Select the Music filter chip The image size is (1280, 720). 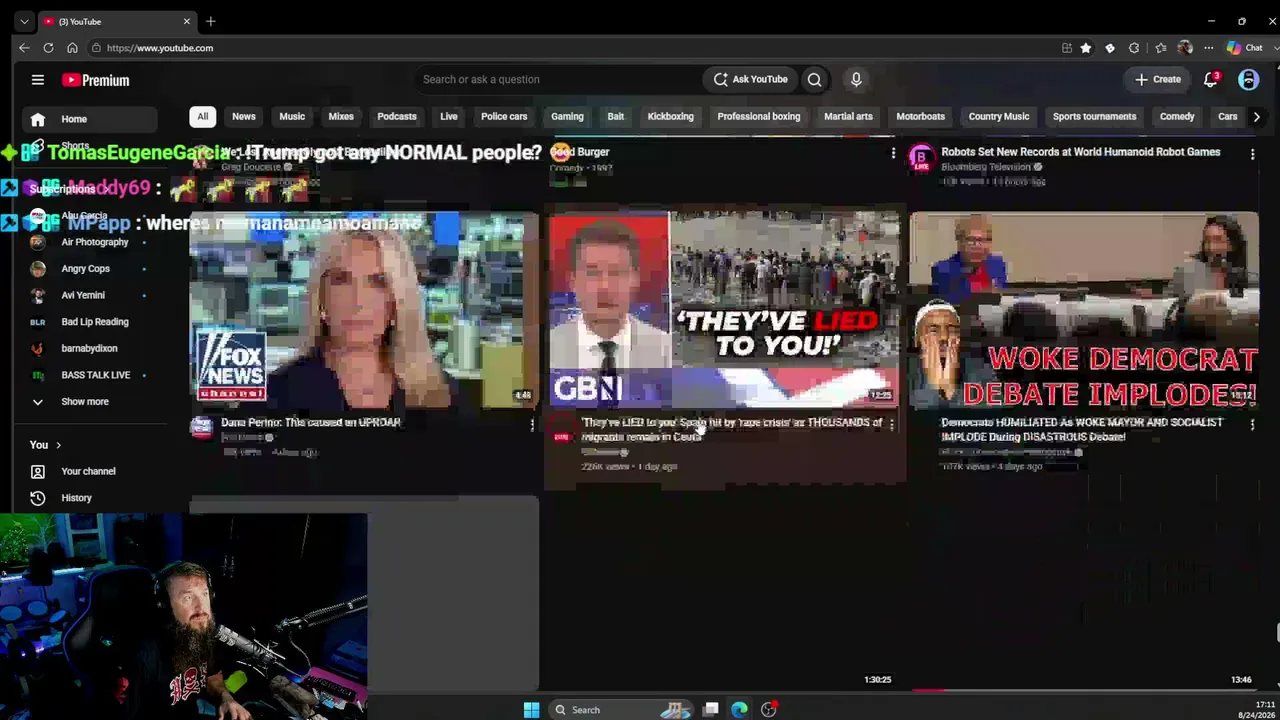pos(292,117)
